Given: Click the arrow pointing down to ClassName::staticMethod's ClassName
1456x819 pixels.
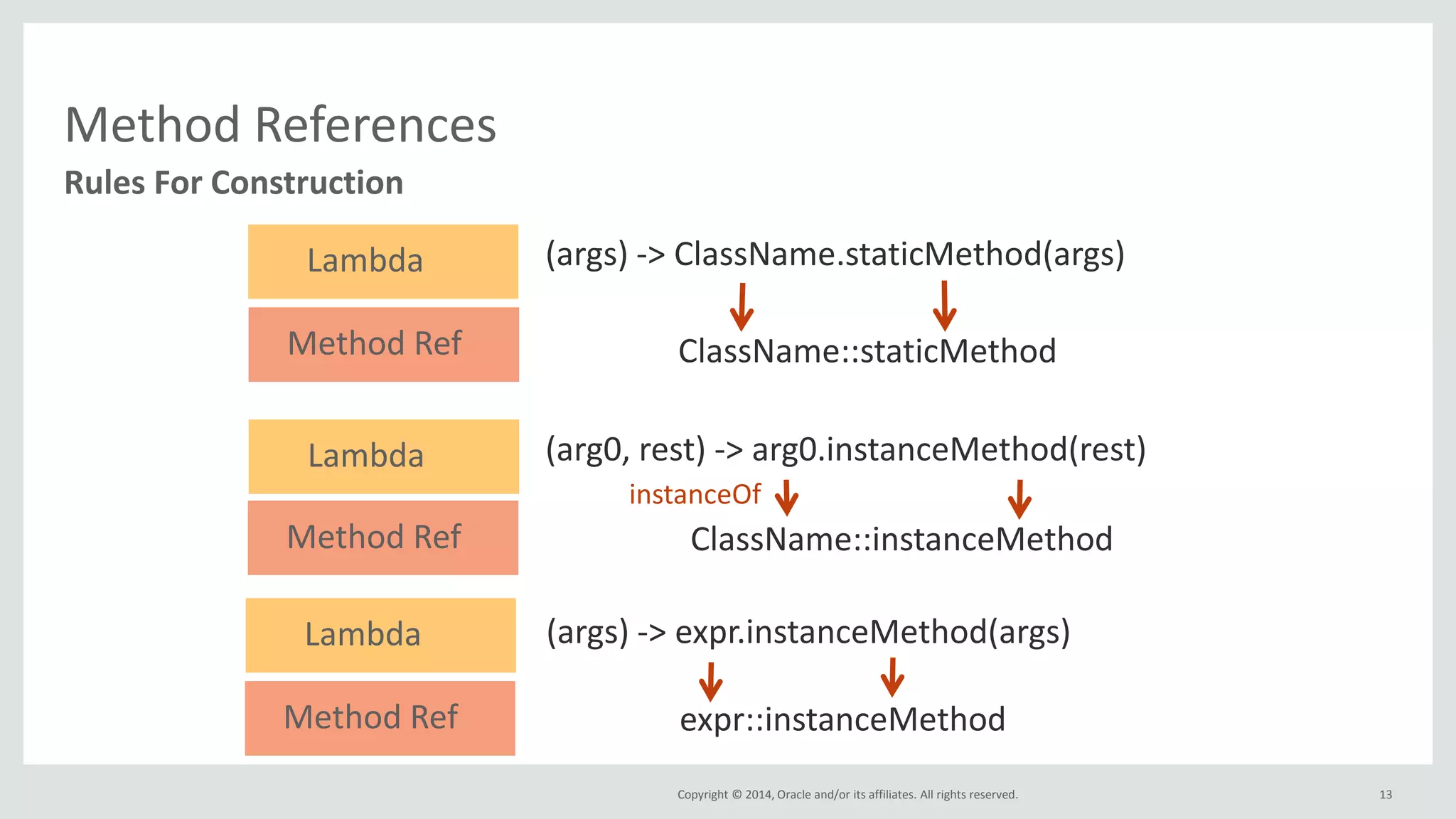Looking at the screenshot, I should tap(742, 307).
